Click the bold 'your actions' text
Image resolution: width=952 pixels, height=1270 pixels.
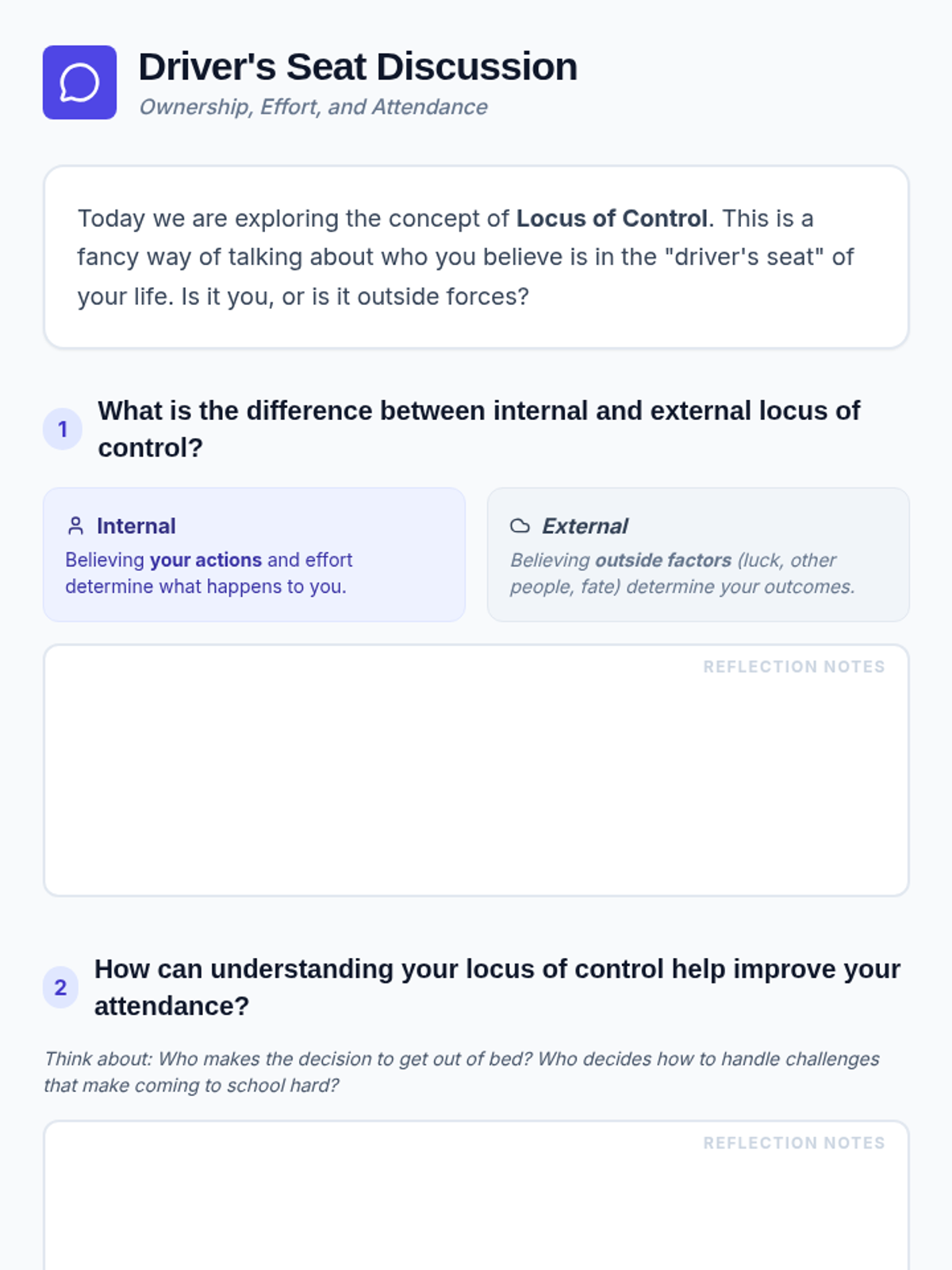[205, 560]
